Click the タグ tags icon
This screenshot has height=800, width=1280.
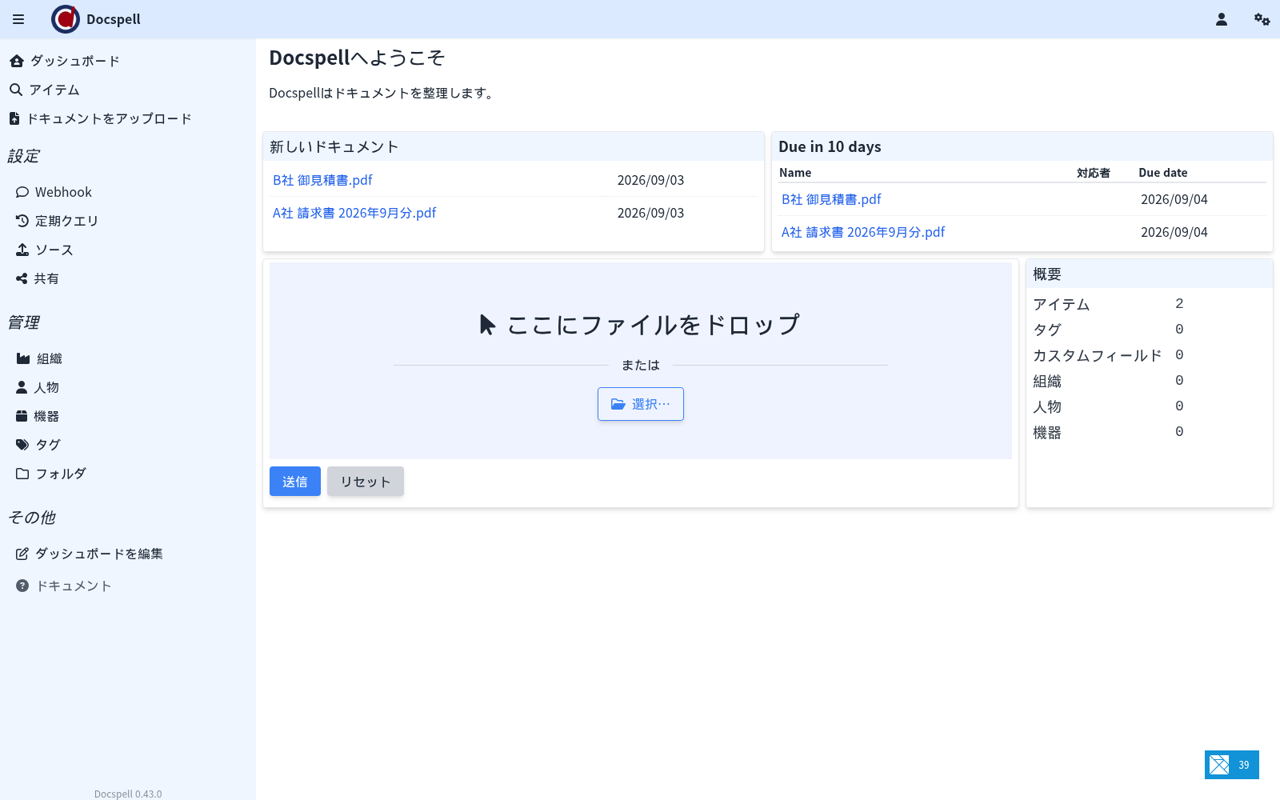pos(22,445)
